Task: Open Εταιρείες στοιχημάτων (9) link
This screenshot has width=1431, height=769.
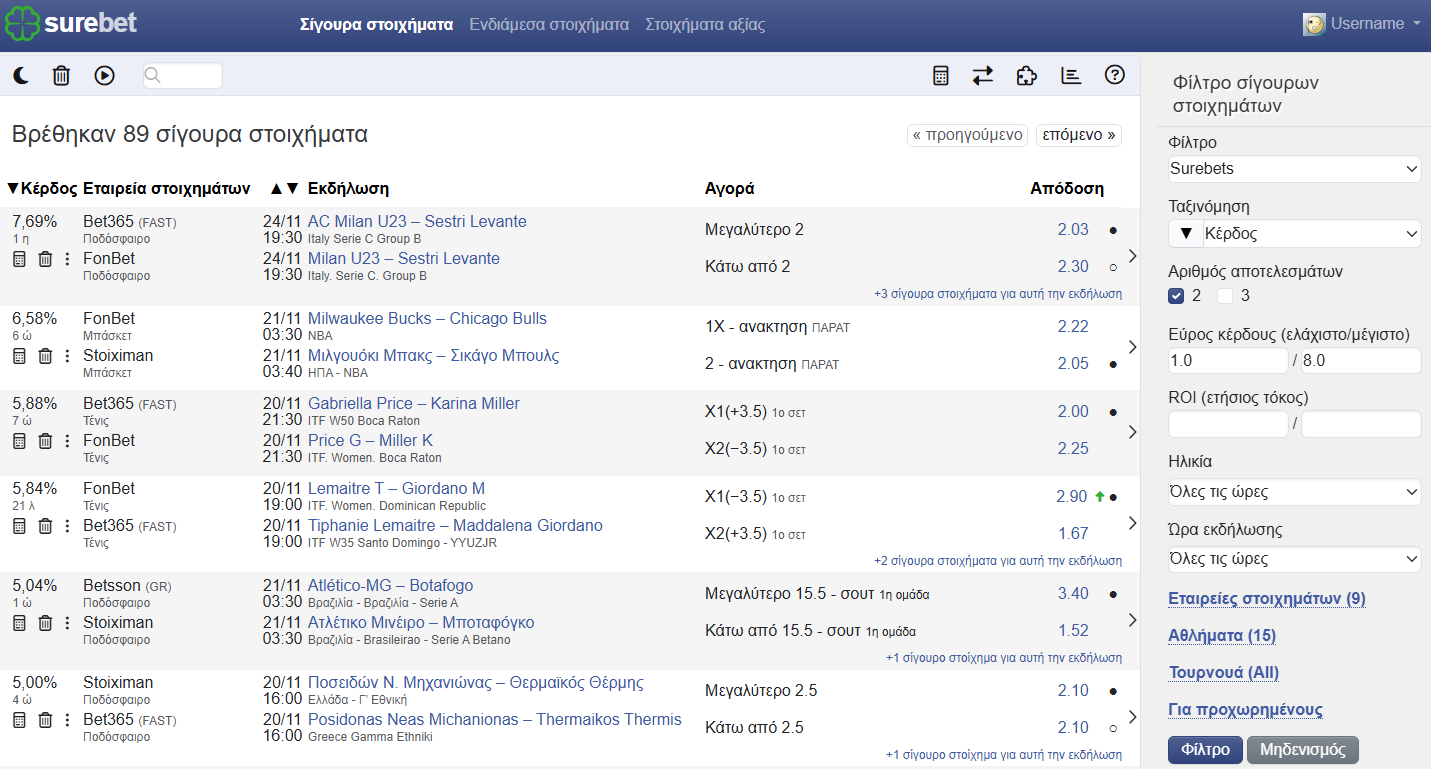Action: click(1267, 599)
